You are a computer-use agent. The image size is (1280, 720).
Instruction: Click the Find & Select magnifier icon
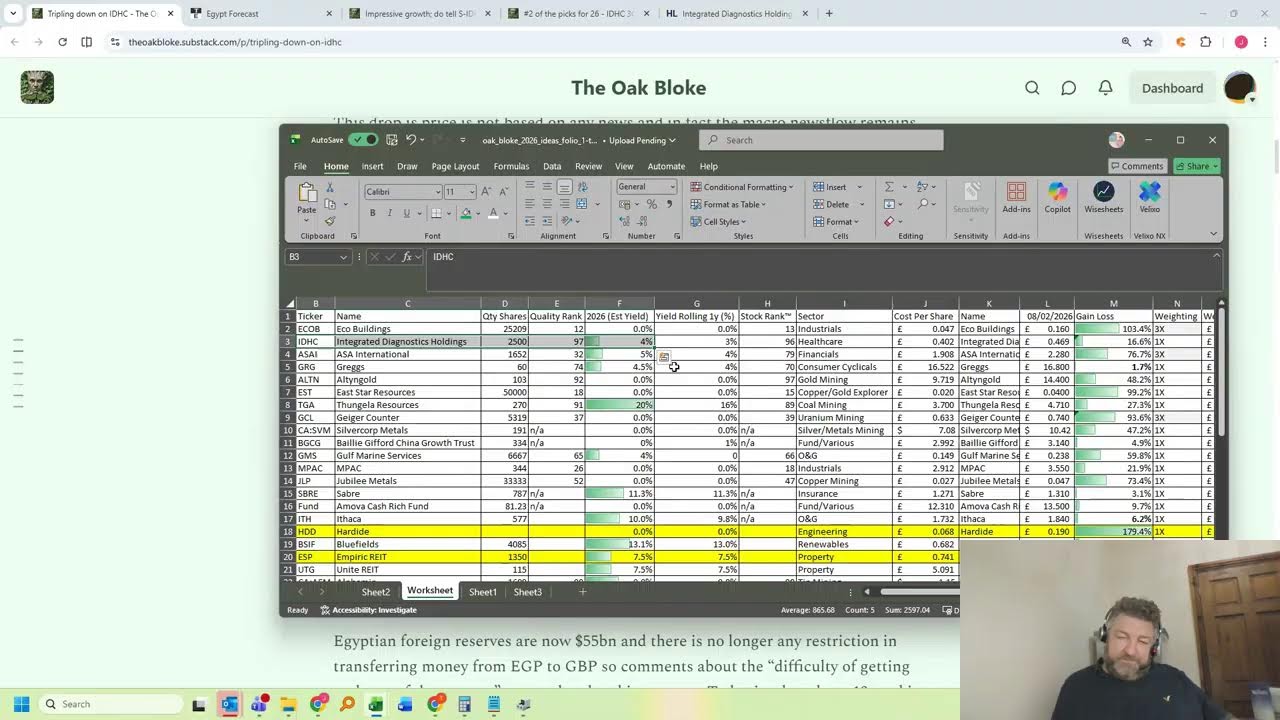[x=924, y=204]
